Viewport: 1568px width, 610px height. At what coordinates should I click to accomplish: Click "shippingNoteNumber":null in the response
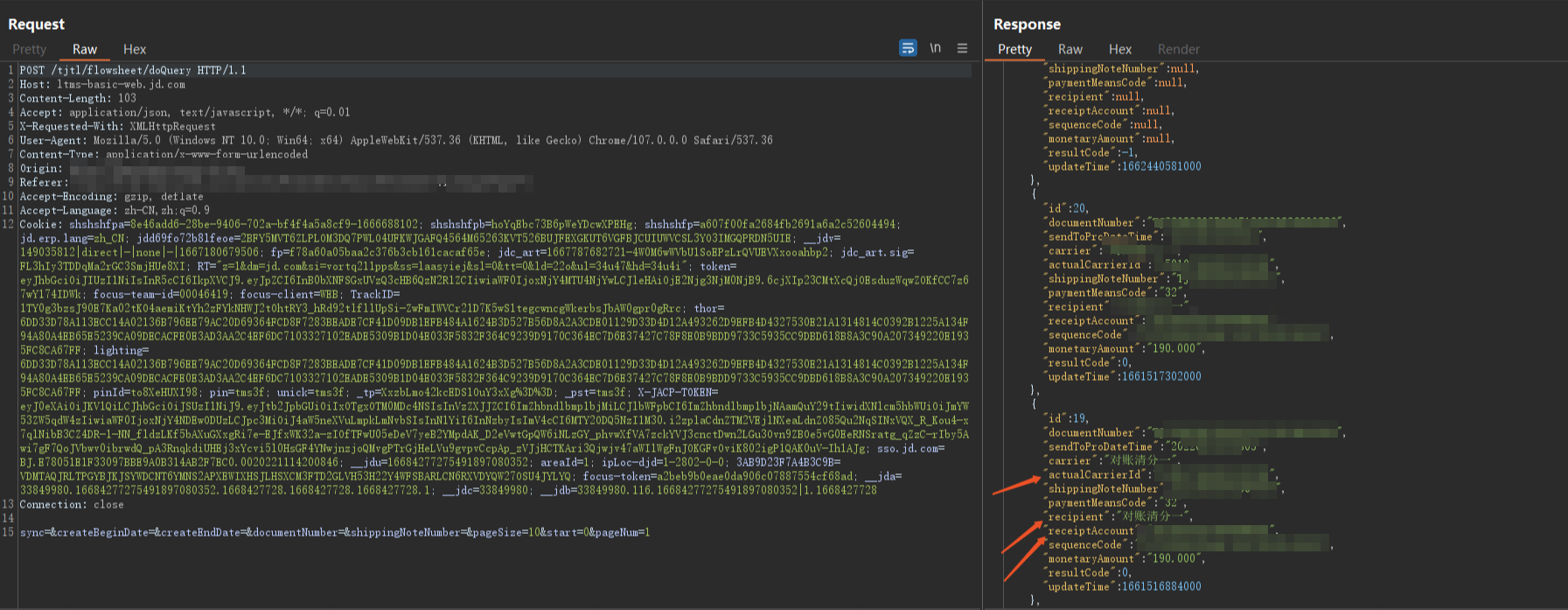(x=1121, y=68)
